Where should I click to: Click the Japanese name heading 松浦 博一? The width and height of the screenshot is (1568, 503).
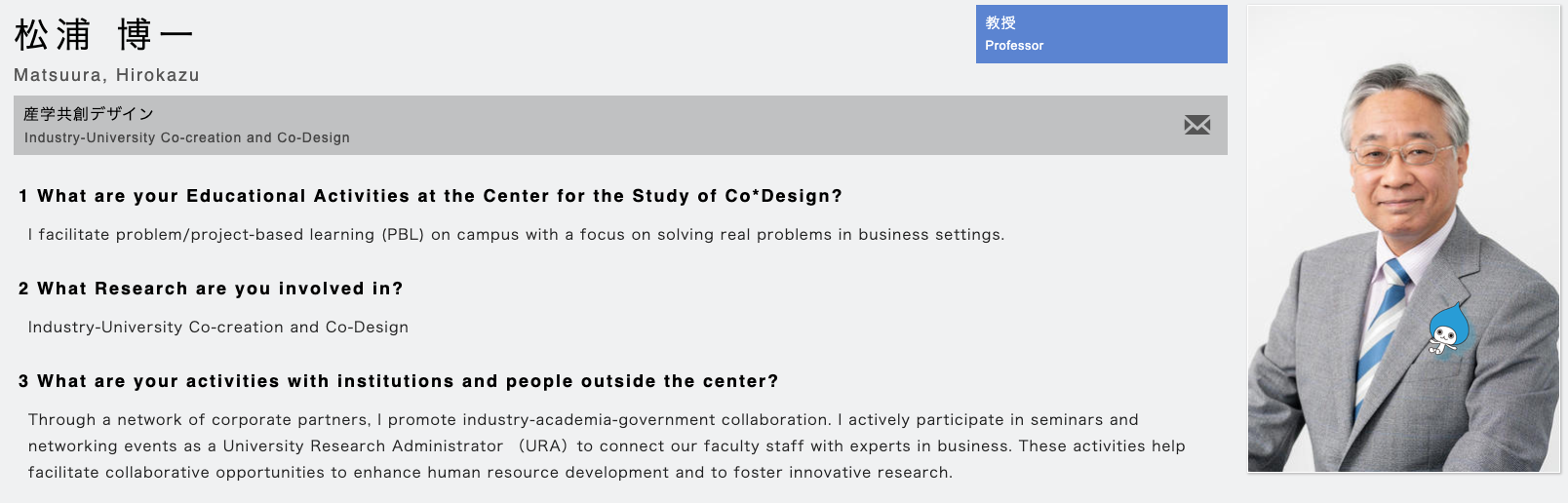pos(103,35)
